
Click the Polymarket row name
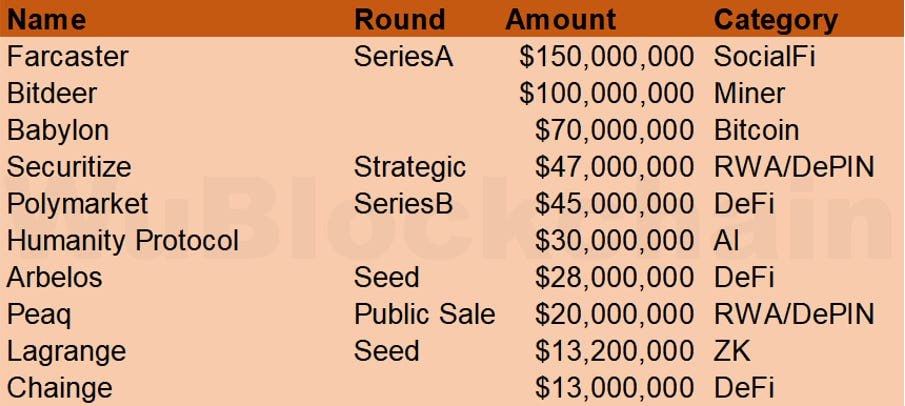(x=77, y=203)
